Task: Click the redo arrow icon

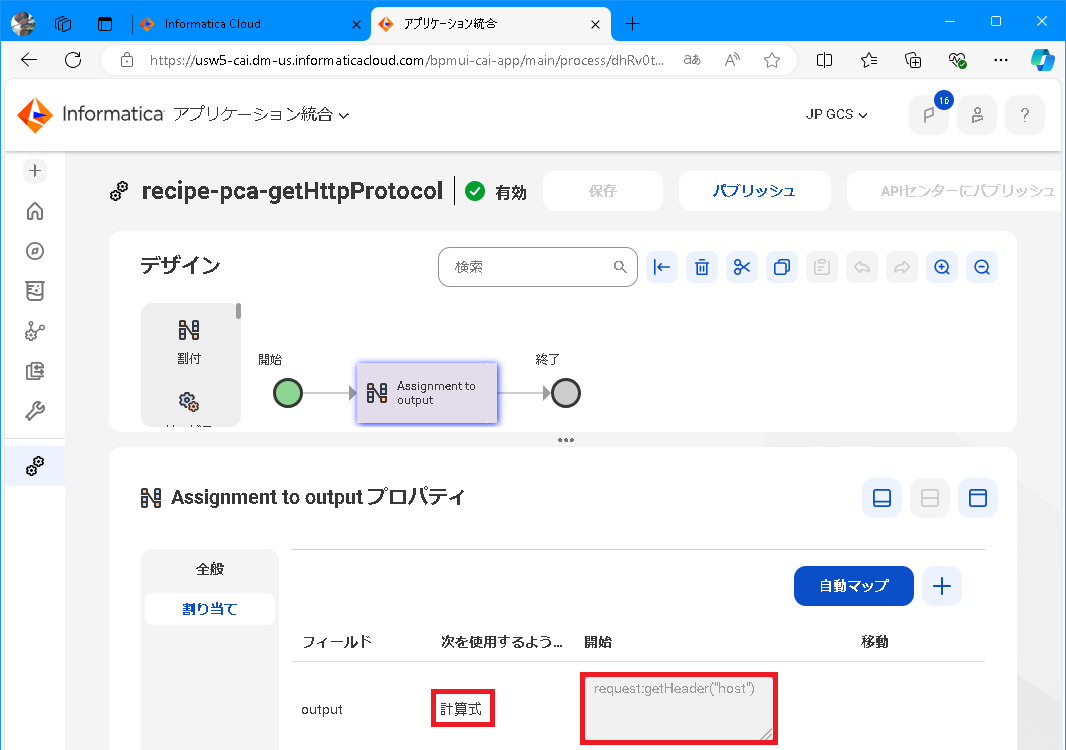Action: click(902, 267)
